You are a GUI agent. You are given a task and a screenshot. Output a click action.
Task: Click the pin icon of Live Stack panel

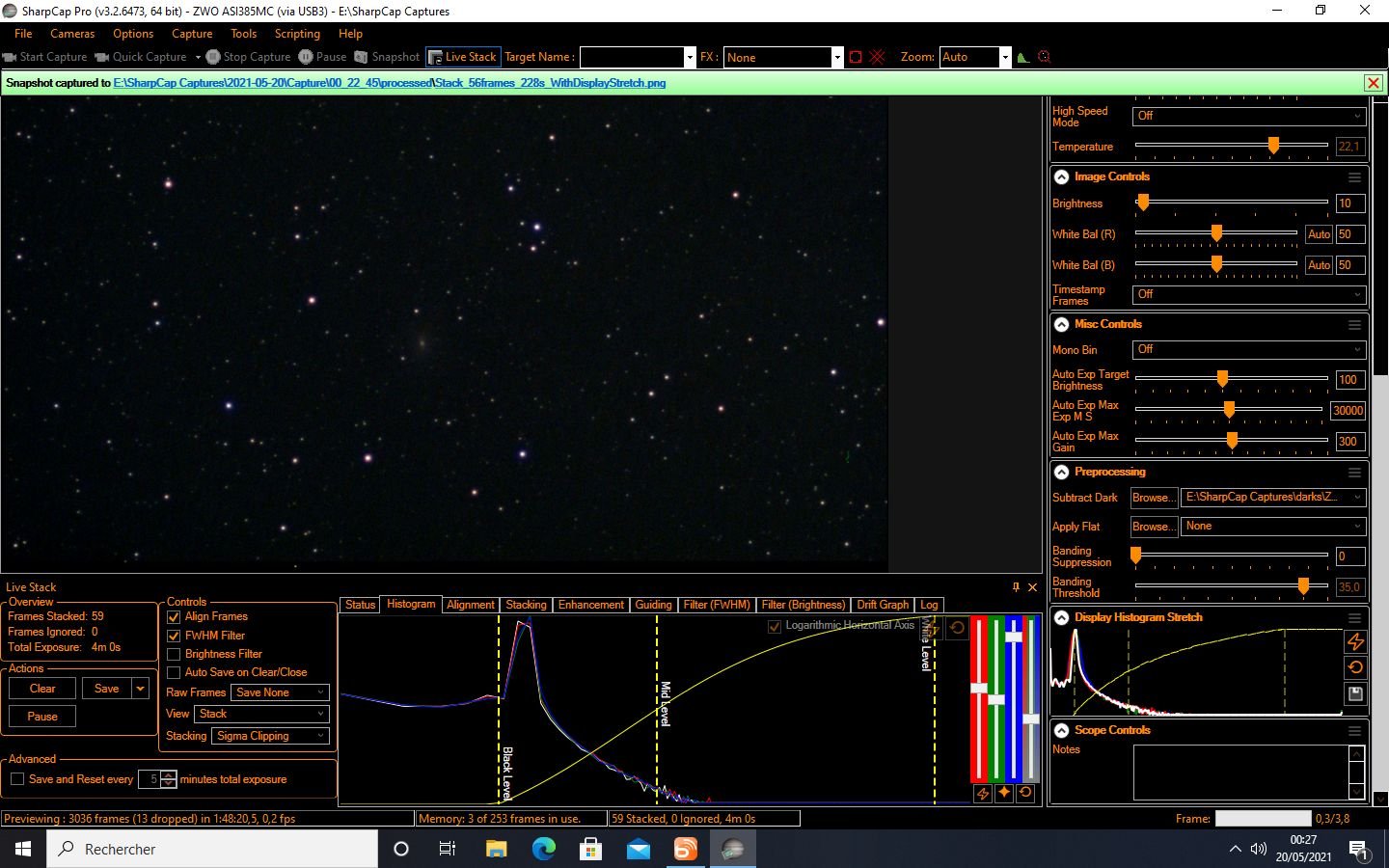[1016, 586]
